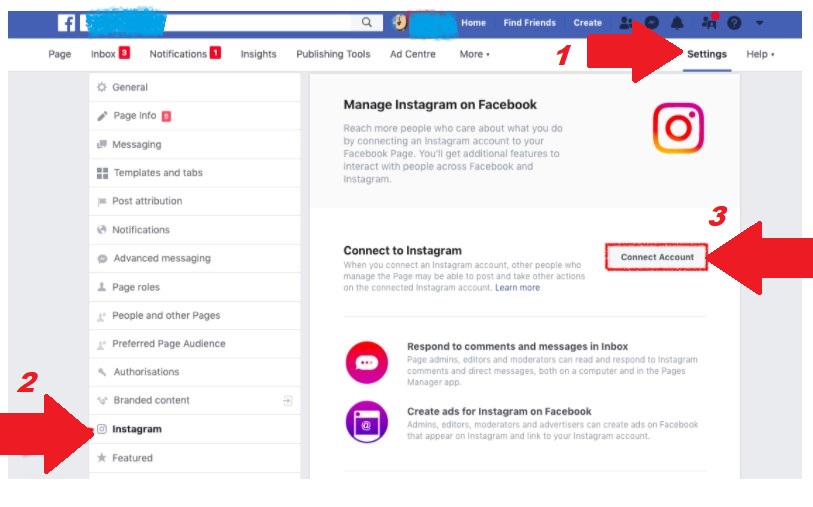Select Preferred Page Audience
Screen dimensions: 813x507
click(x=194, y=343)
